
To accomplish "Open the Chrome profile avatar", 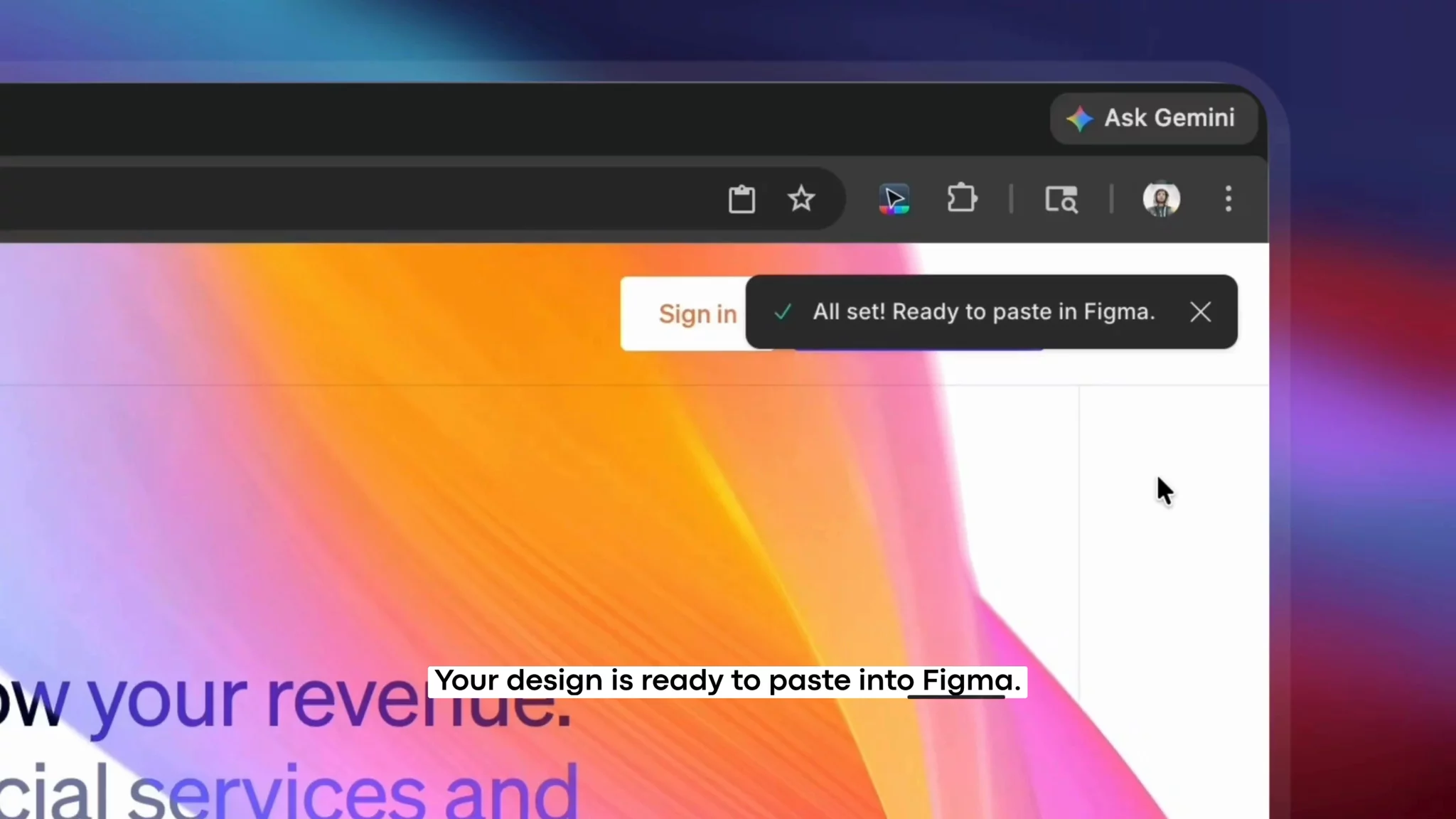I will point(1161,199).
